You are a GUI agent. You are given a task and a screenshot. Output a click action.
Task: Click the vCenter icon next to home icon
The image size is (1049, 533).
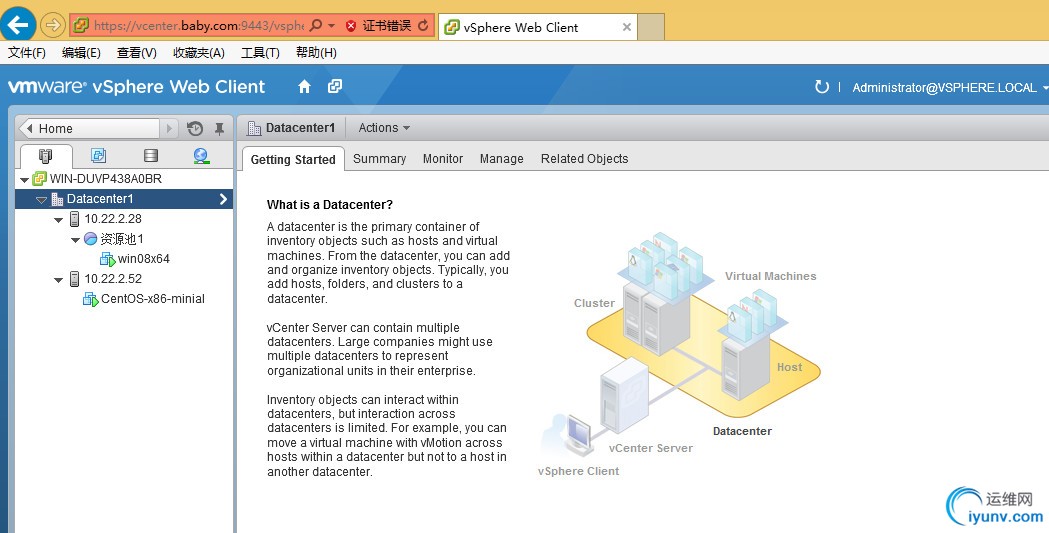(x=335, y=86)
